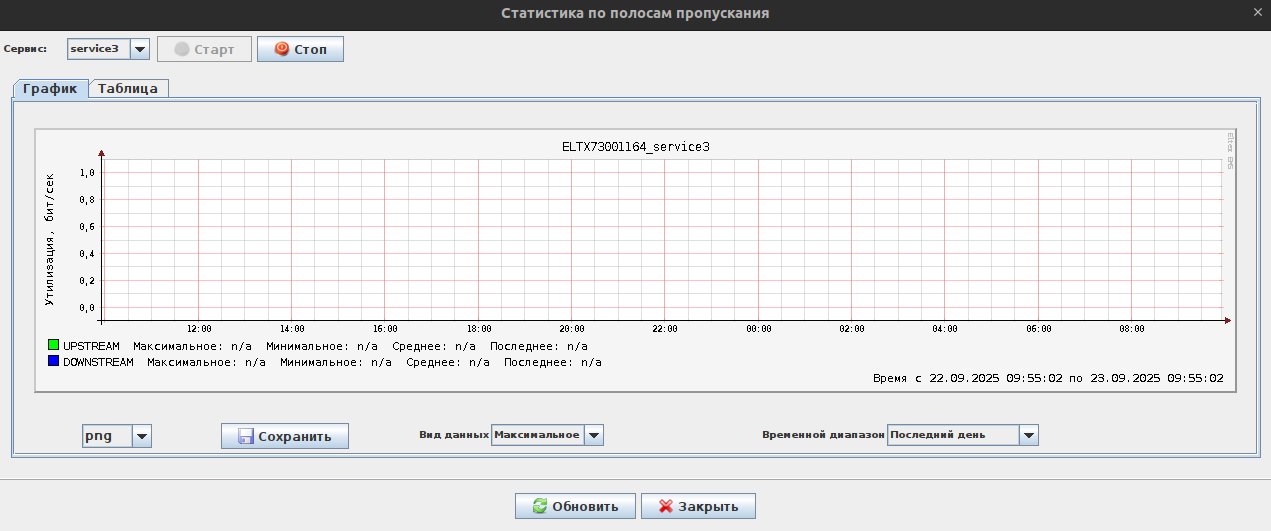Save the chart with Сохранить

tap(285, 436)
